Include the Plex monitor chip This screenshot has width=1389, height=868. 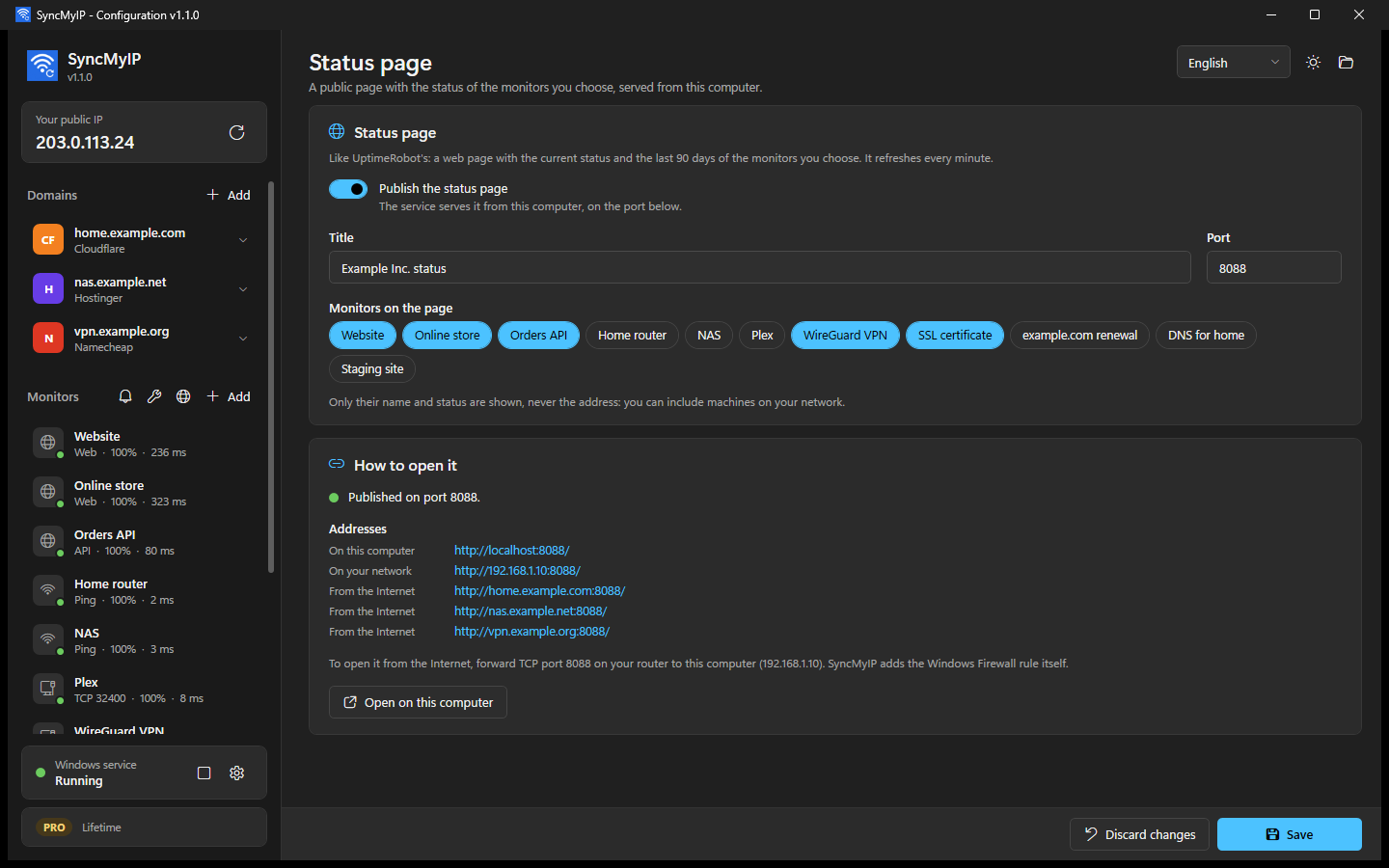click(762, 336)
